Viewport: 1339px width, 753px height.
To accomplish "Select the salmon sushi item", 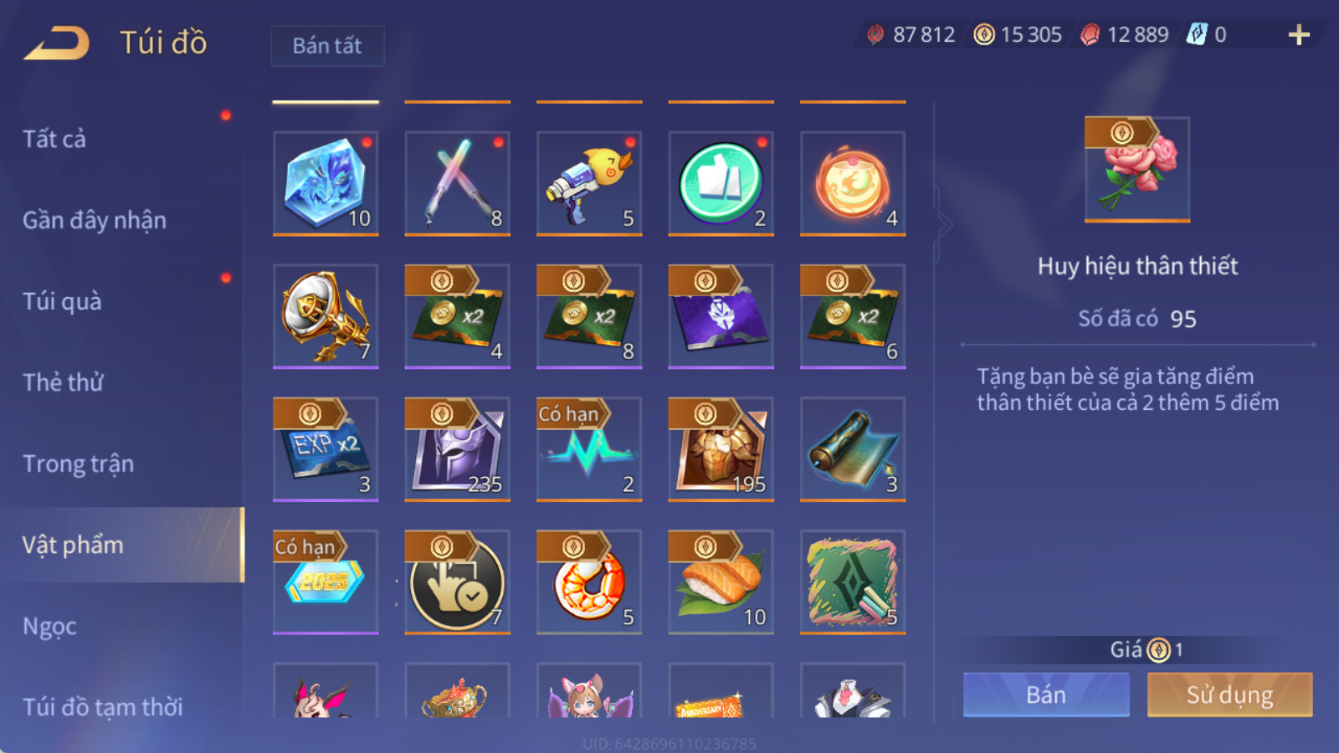I will click(x=721, y=582).
